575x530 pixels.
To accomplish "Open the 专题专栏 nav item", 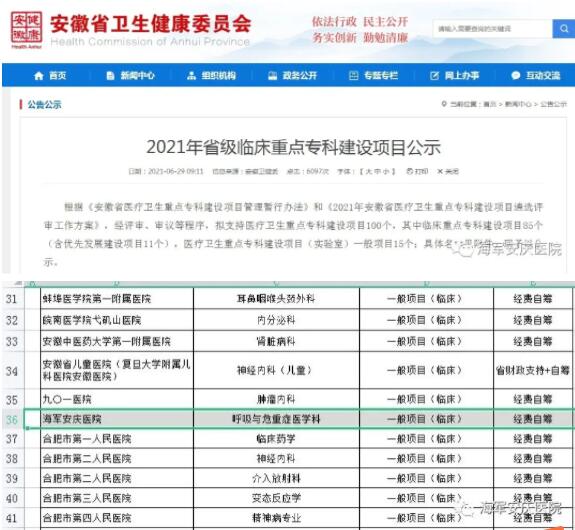I will 373,76.
